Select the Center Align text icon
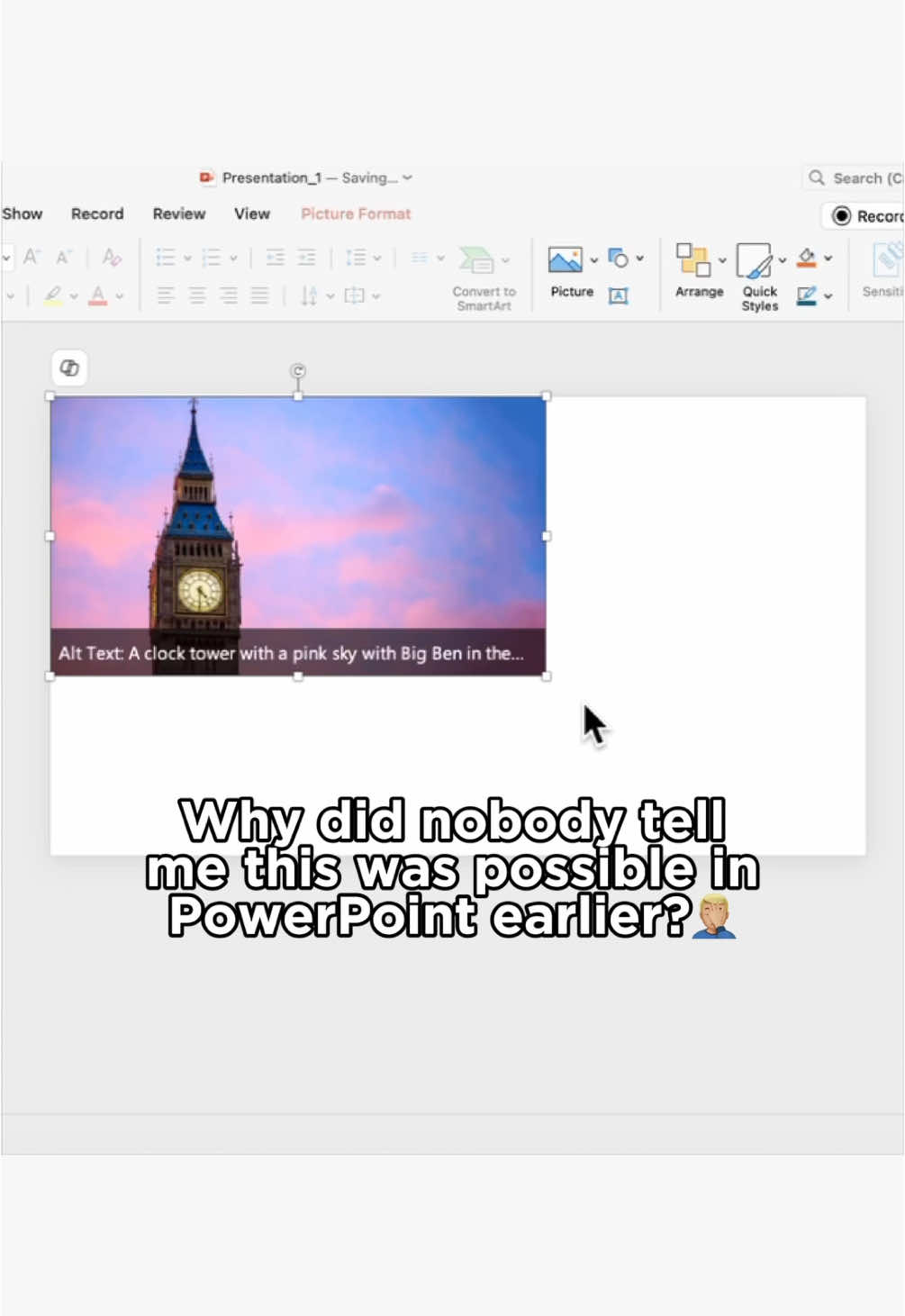The image size is (905, 1316). point(196,295)
